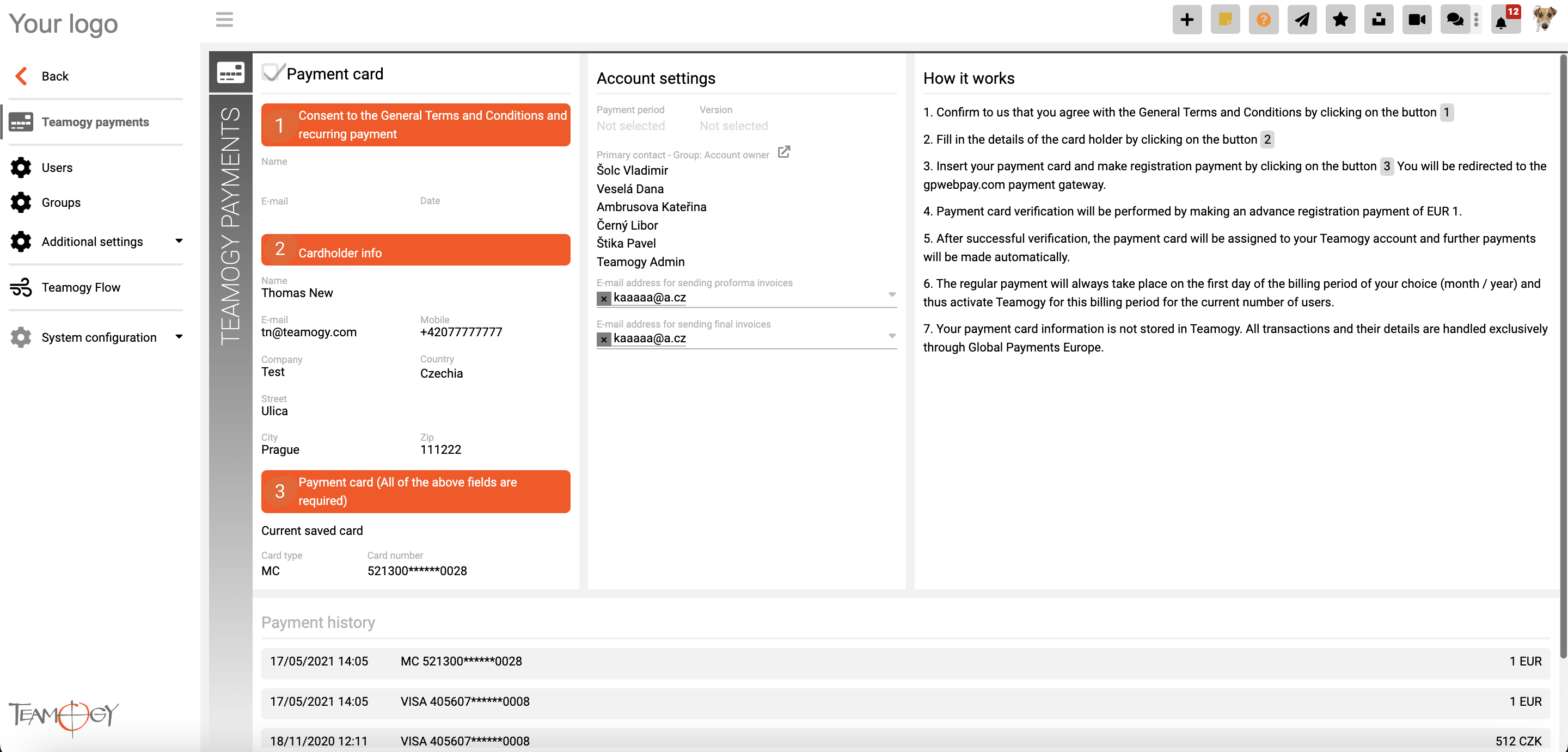Image resolution: width=1568 pixels, height=752 pixels.
Task: Open the yellow sticky note icon
Action: click(1226, 20)
